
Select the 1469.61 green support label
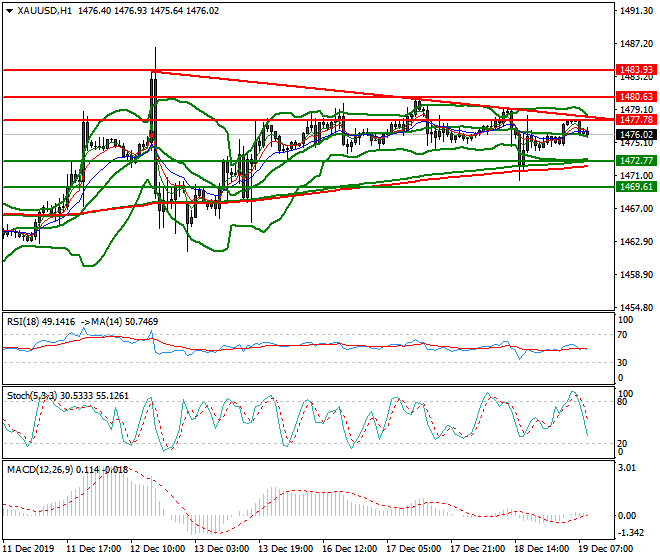[x=636, y=187]
